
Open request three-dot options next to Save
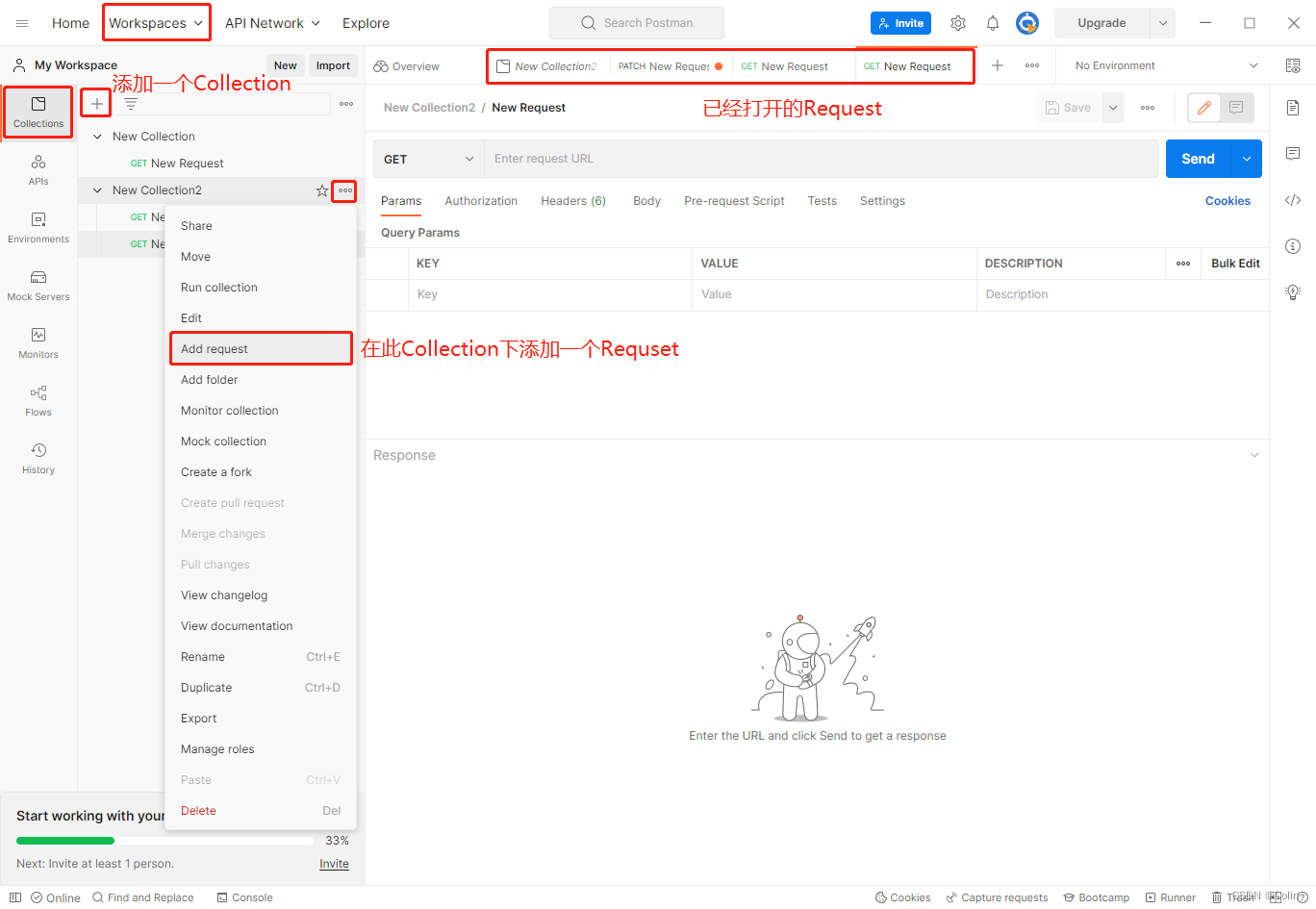[x=1148, y=108]
